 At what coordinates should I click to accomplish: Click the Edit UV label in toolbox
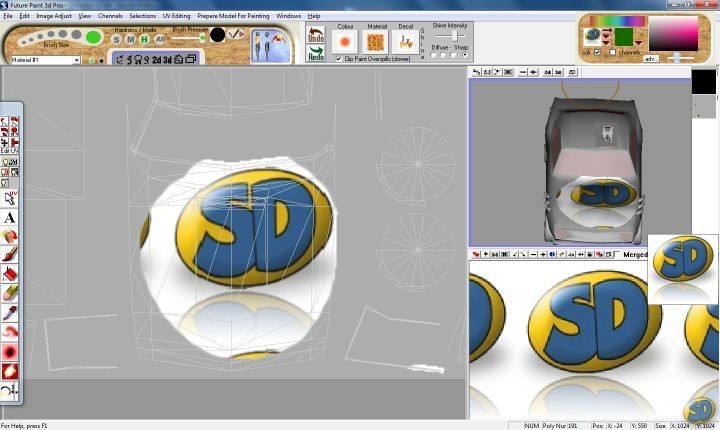pyautogui.click(x=10, y=151)
